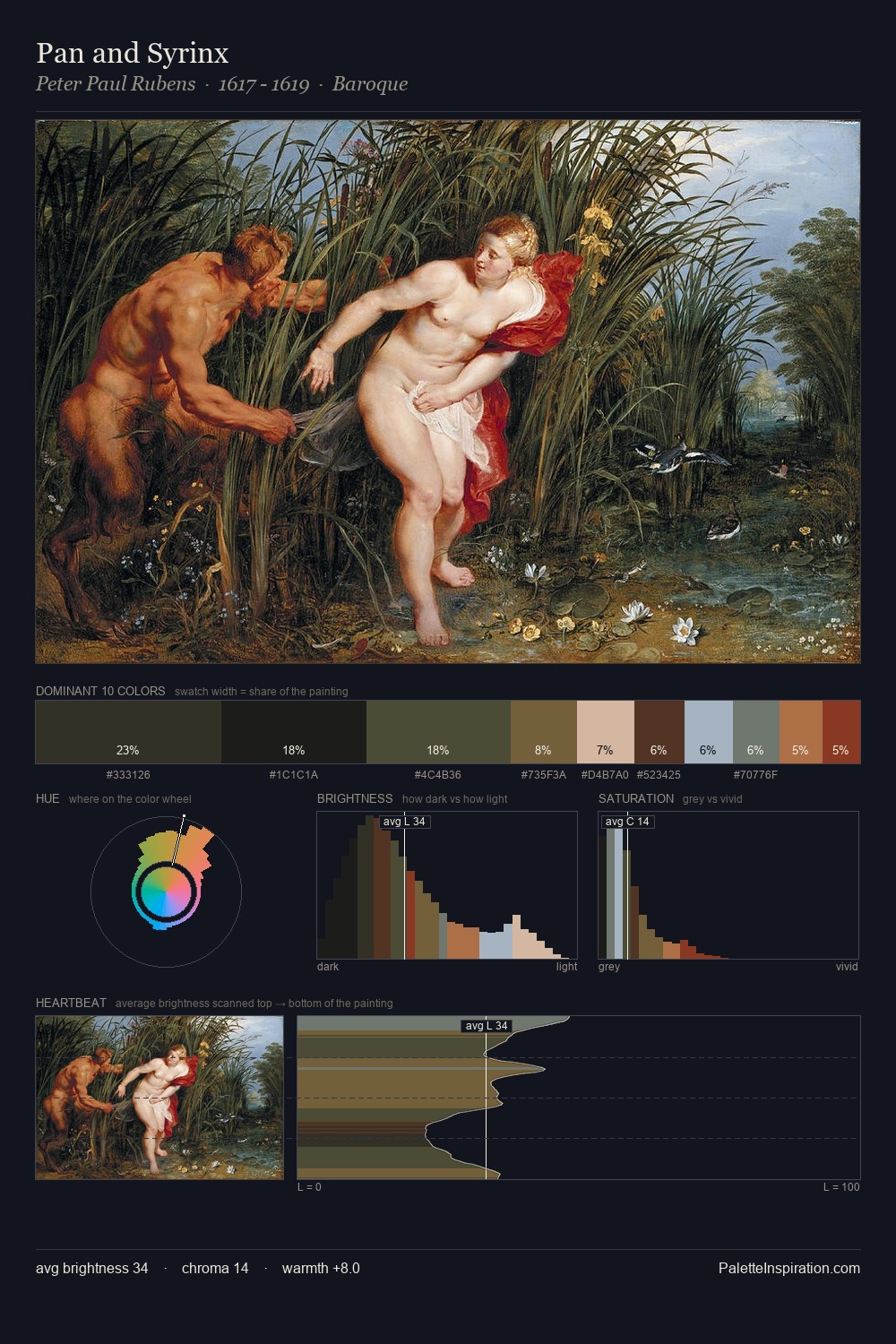896x1344 pixels.
Task: Click the swatch width explanation caption
Action: point(262,692)
